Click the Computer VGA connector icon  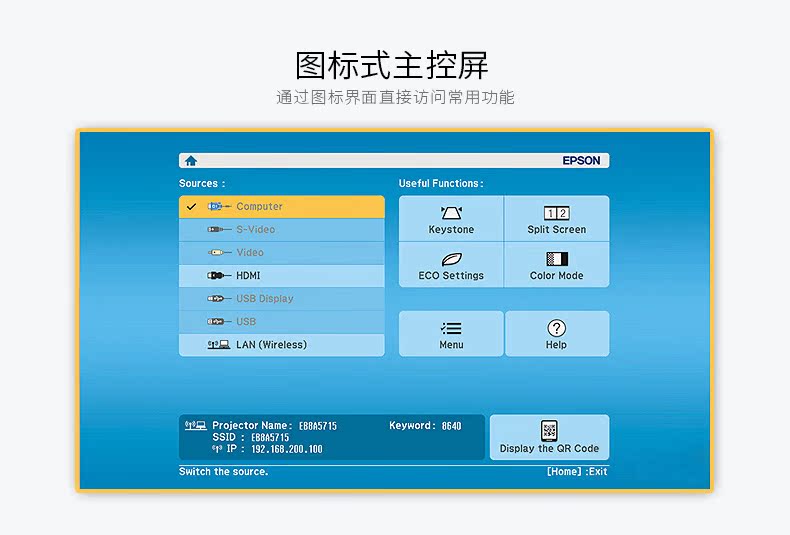click(219, 207)
